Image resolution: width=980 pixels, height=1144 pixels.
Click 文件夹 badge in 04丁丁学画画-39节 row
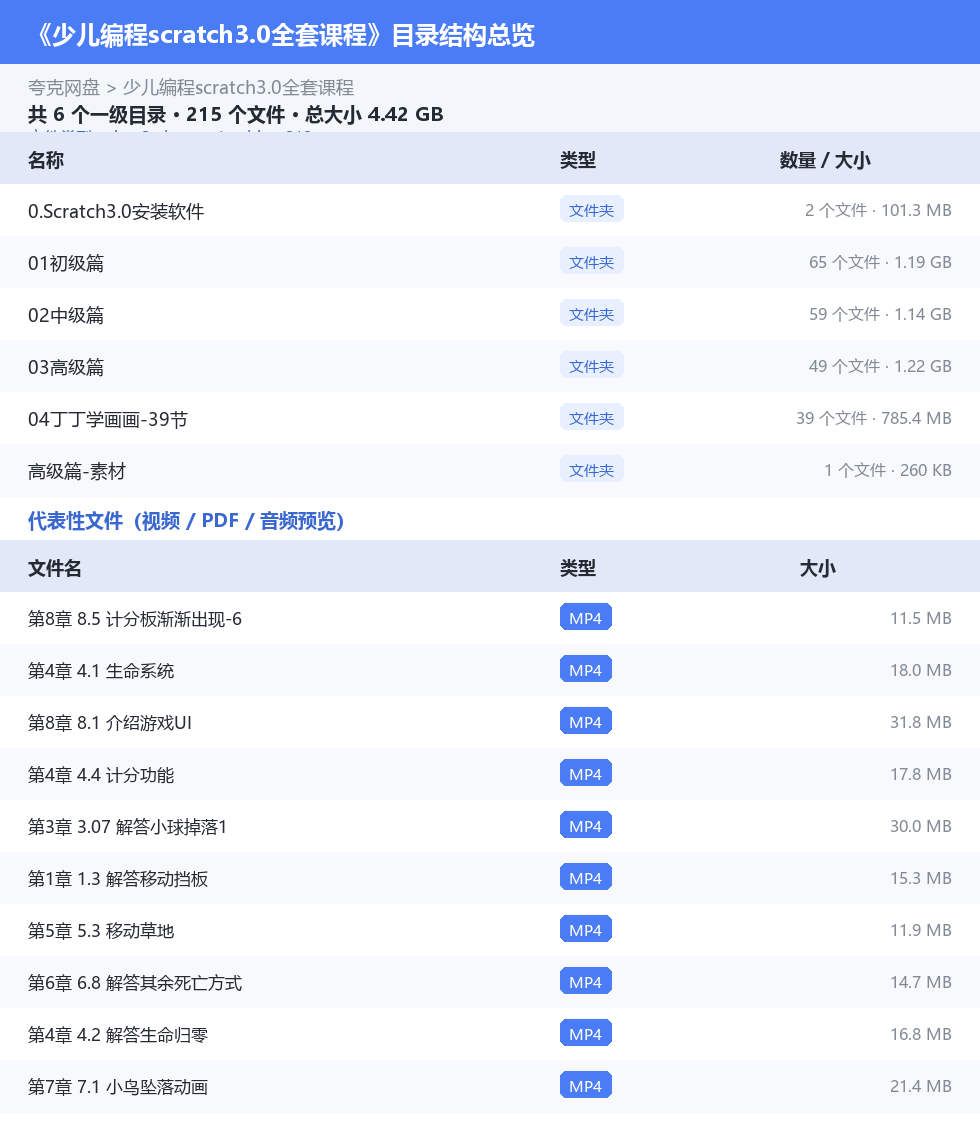591,417
